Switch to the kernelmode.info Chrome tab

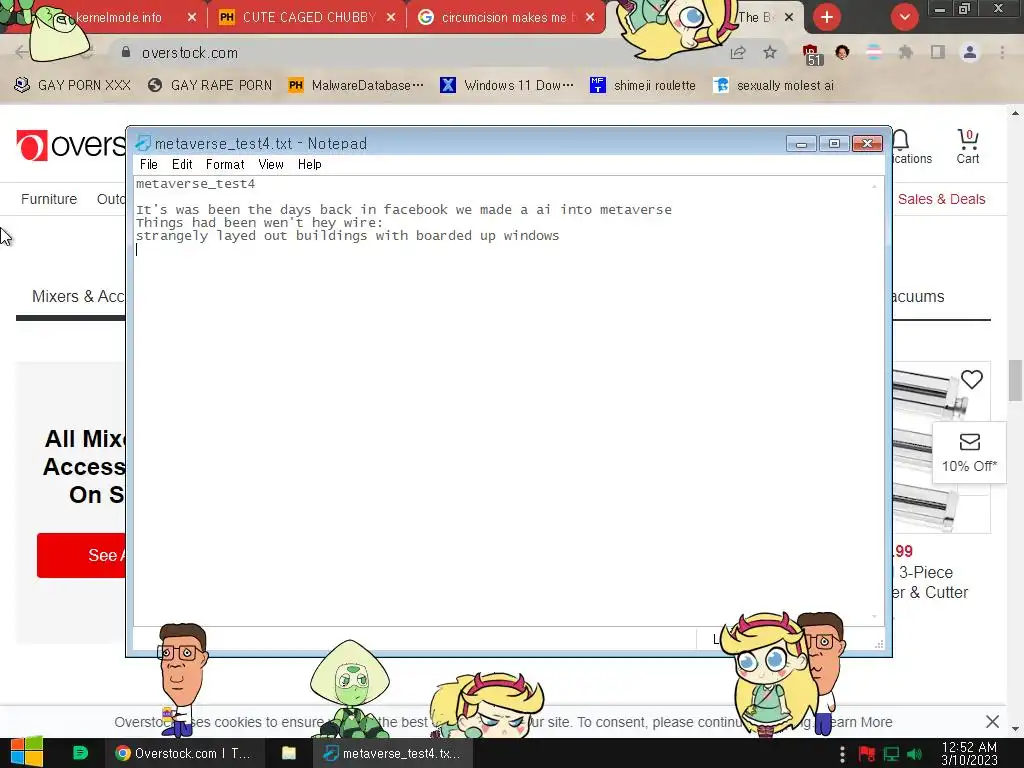pos(118,18)
